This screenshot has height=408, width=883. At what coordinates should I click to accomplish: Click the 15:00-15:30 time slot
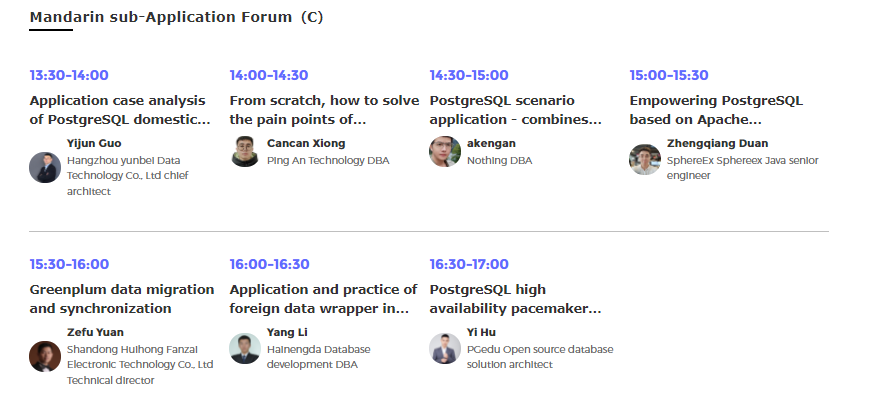668,75
